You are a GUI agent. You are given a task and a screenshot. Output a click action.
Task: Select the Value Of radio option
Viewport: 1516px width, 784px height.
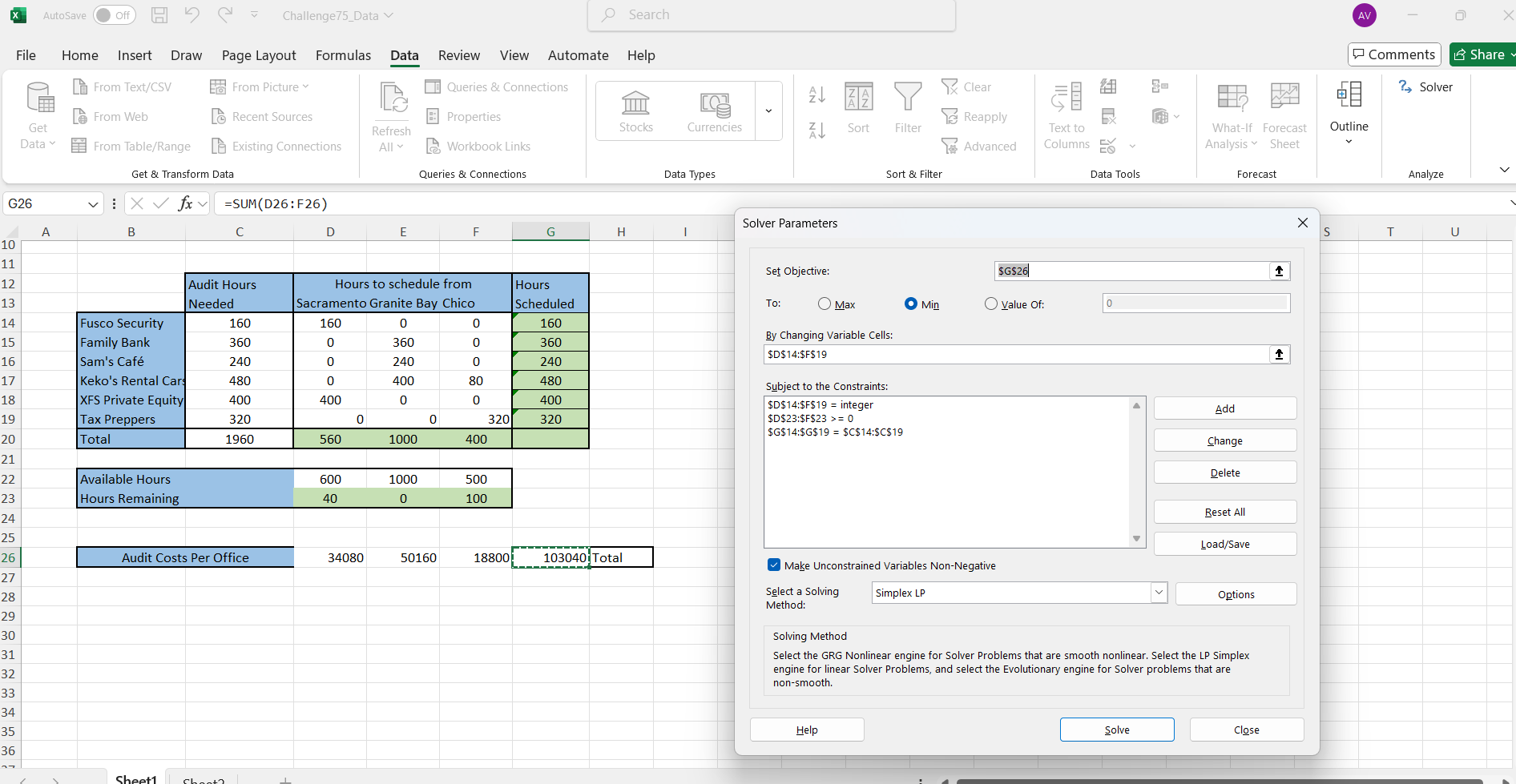[991, 304]
